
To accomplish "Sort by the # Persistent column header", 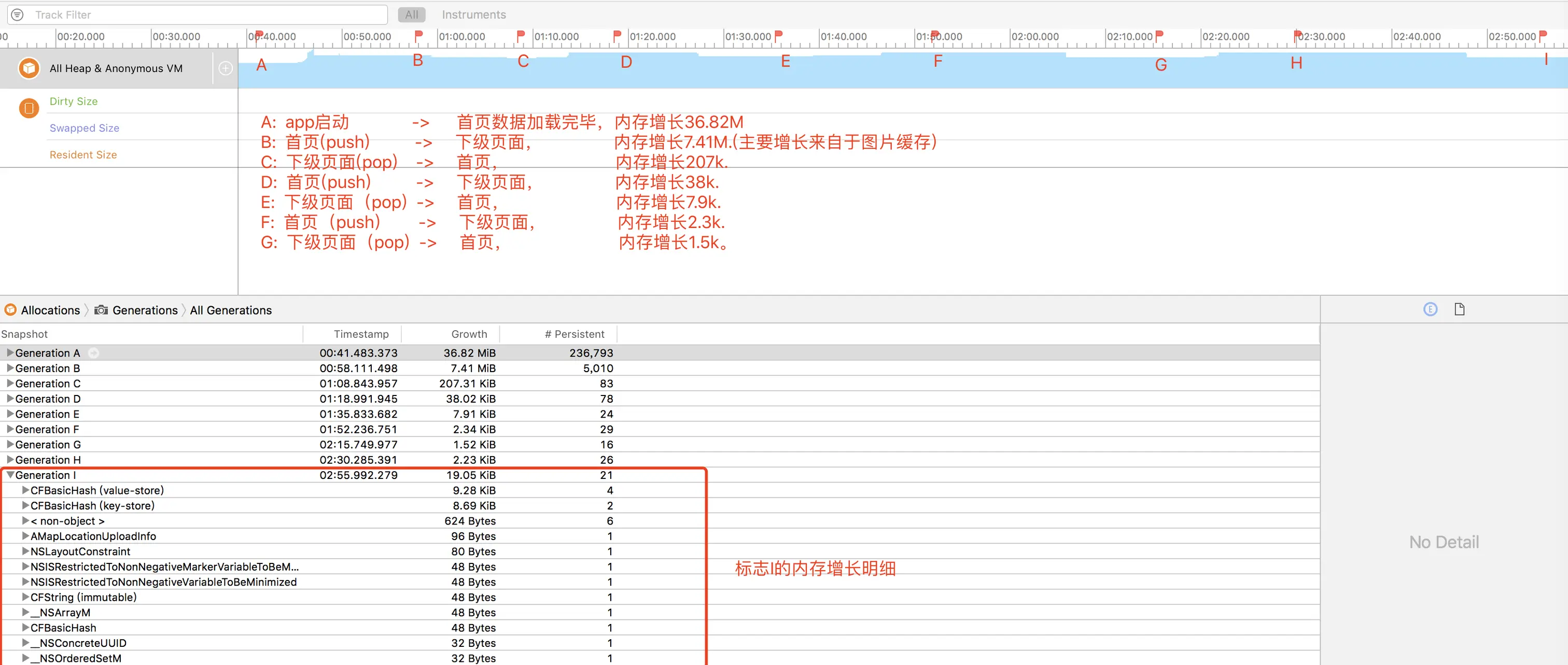I will 574,334.
